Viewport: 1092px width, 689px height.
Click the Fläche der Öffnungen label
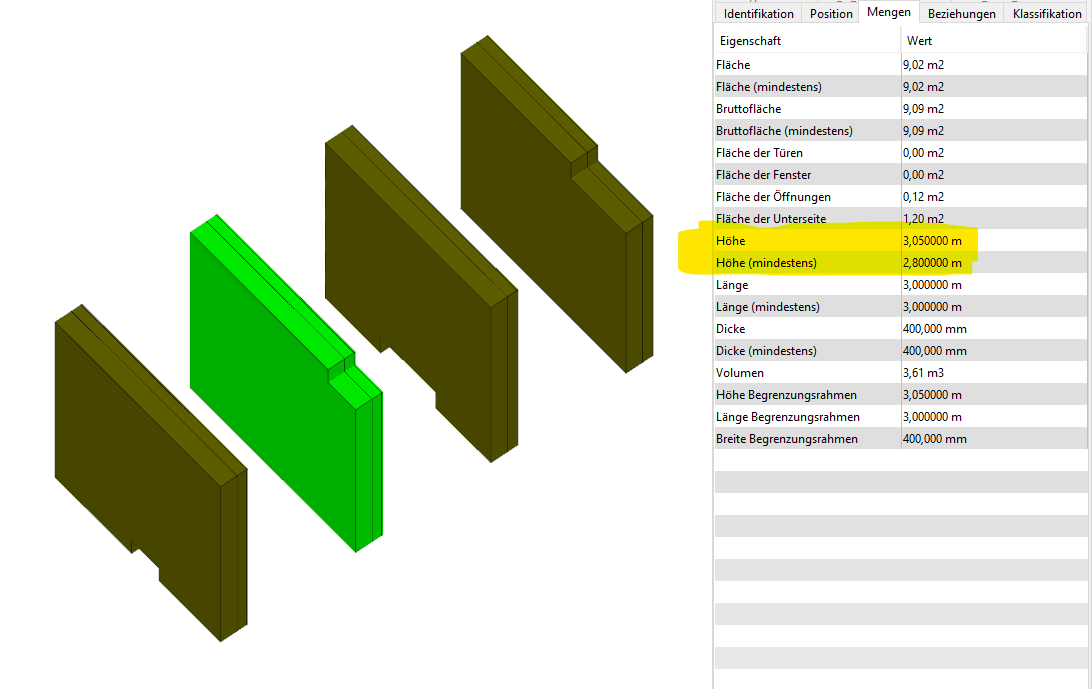click(773, 197)
